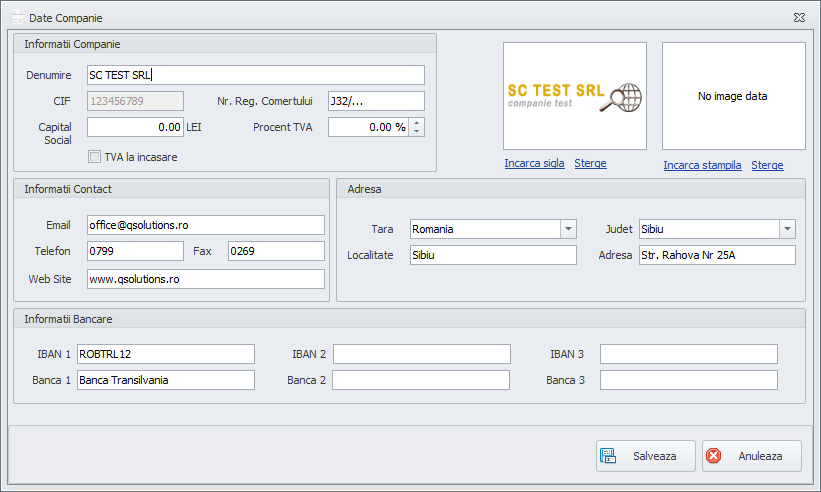Click the Incarca stampila link

point(703,165)
